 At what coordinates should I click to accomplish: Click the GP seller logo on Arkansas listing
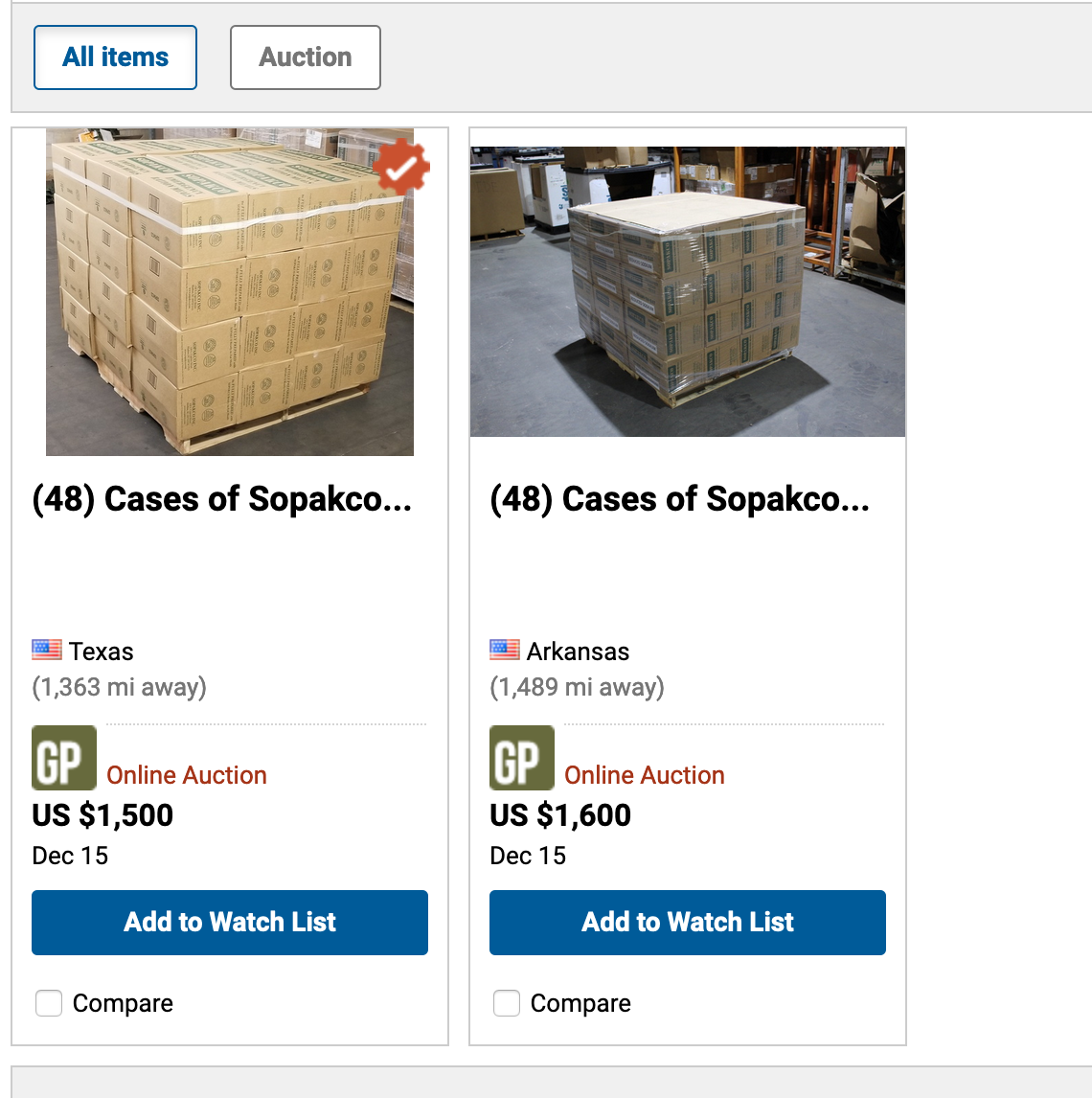pyautogui.click(x=522, y=758)
